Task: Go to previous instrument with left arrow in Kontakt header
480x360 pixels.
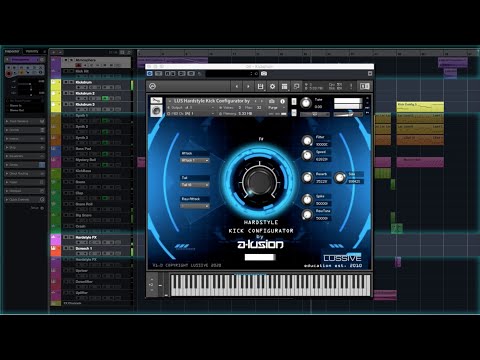Action: coord(237,86)
